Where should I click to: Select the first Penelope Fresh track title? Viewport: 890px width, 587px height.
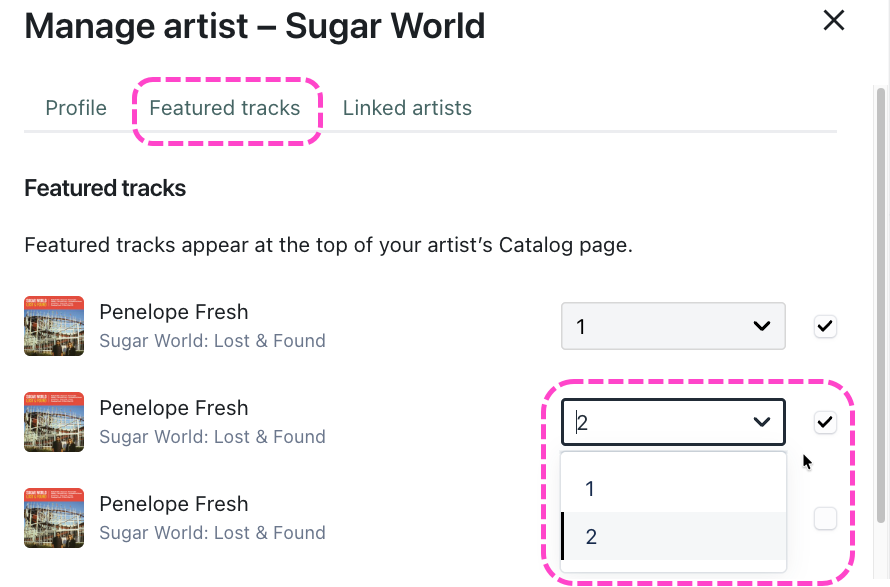pyautogui.click(x=174, y=312)
